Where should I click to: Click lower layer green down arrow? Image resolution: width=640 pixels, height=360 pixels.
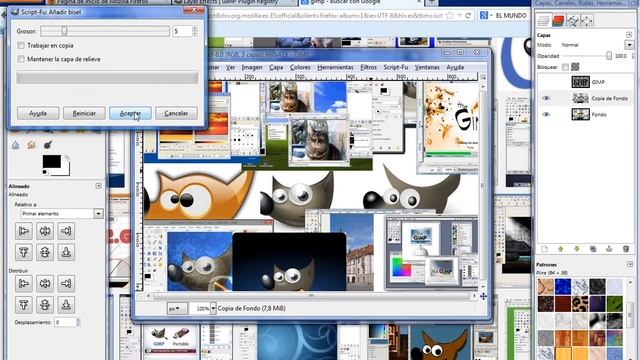(577, 249)
